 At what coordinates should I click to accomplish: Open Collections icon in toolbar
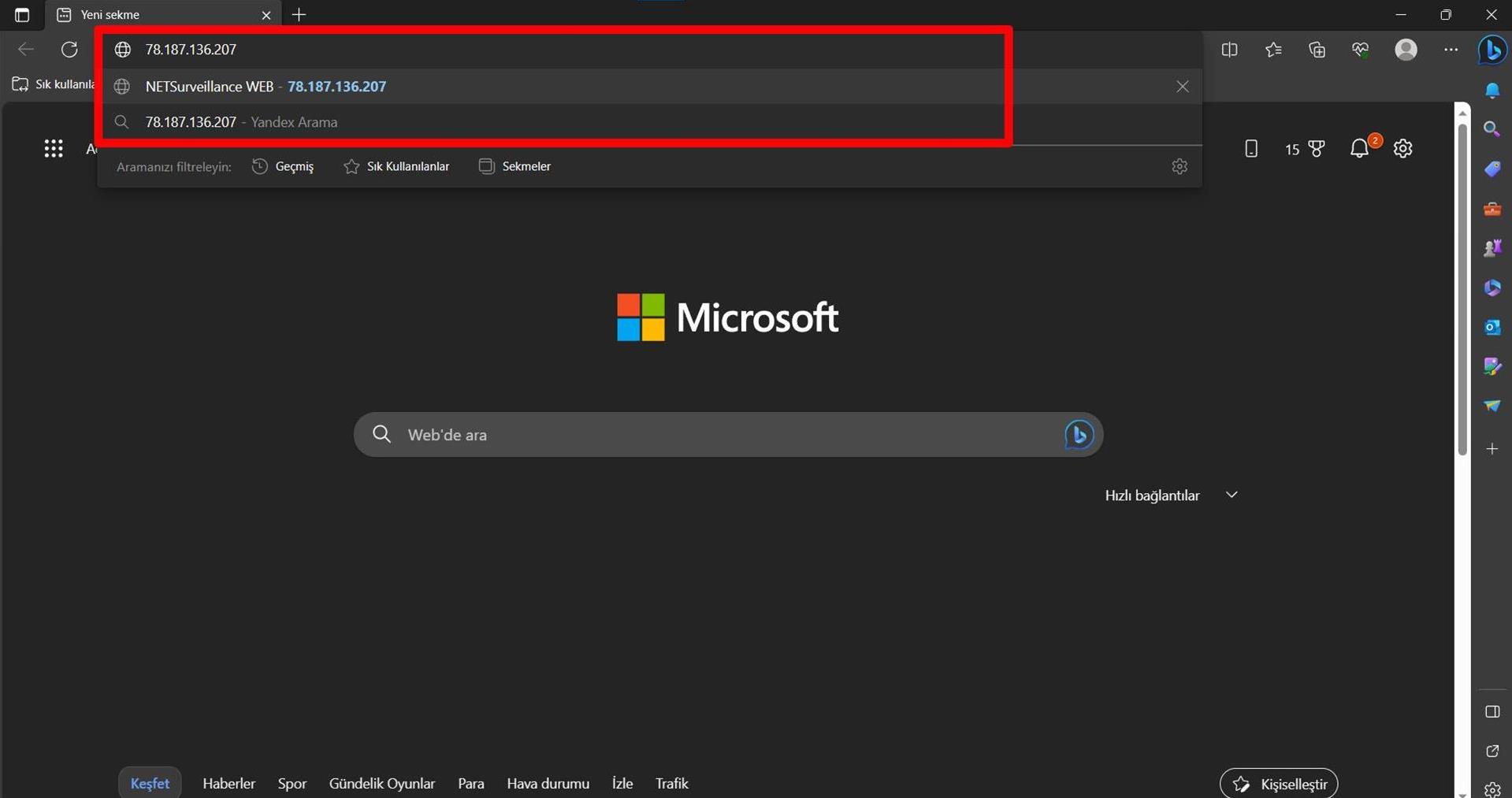tap(1317, 50)
